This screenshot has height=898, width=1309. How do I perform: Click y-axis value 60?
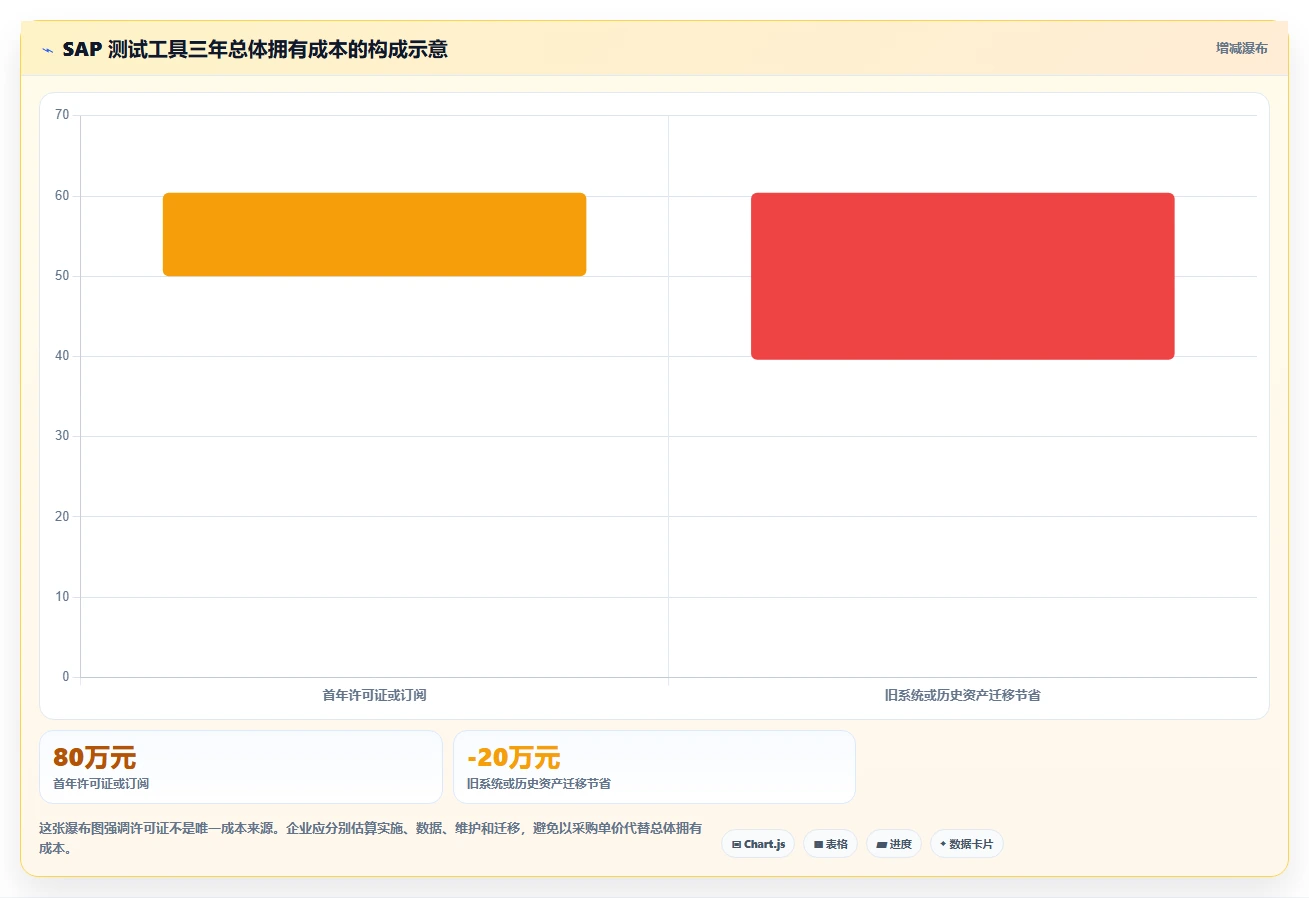click(x=62, y=196)
